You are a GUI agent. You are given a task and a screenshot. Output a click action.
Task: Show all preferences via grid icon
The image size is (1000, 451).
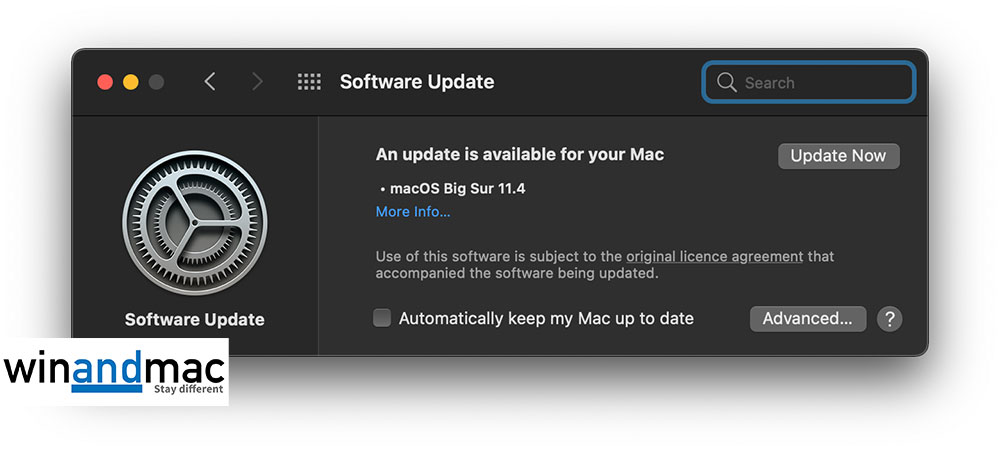pyautogui.click(x=309, y=82)
